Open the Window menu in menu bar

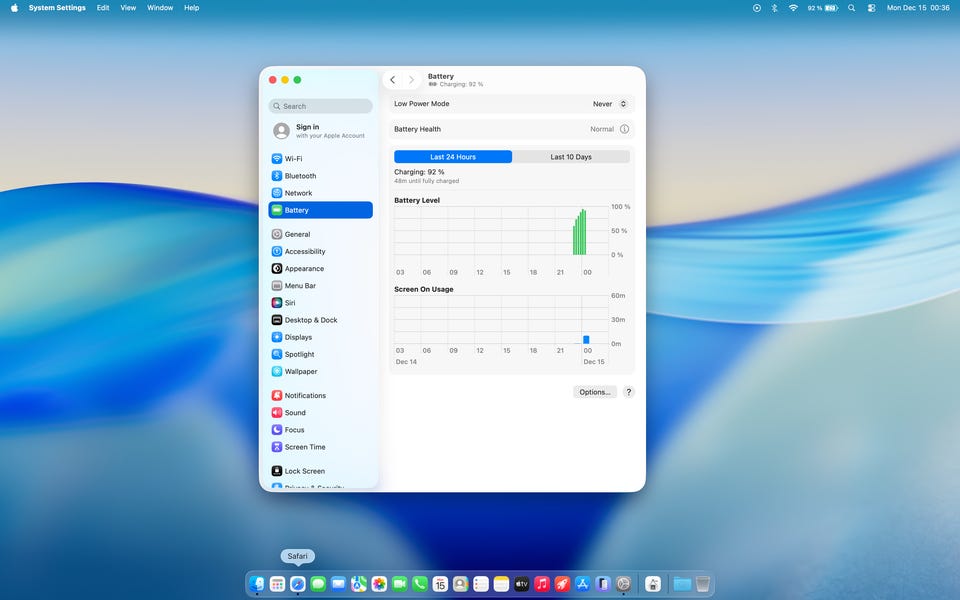coord(160,8)
